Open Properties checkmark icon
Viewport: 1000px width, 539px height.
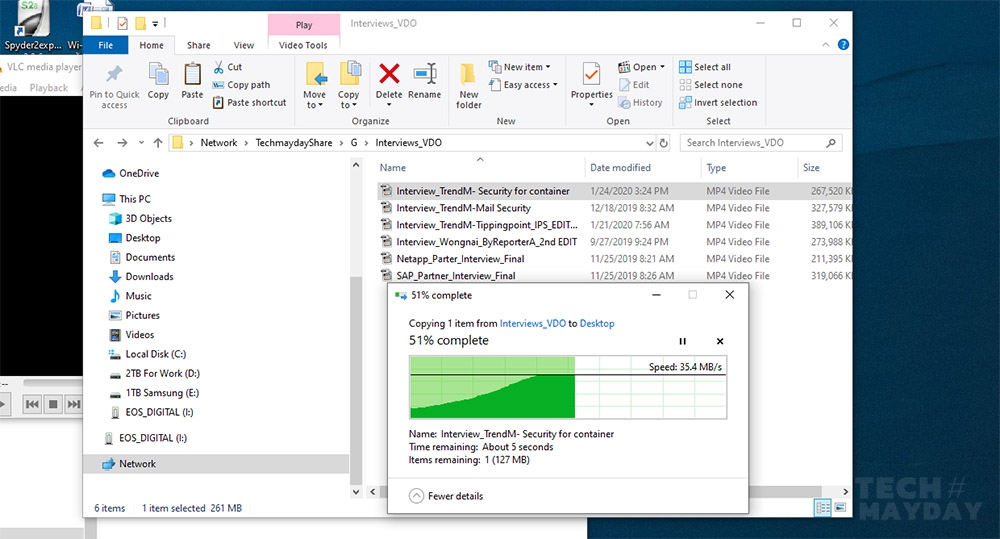[x=591, y=75]
